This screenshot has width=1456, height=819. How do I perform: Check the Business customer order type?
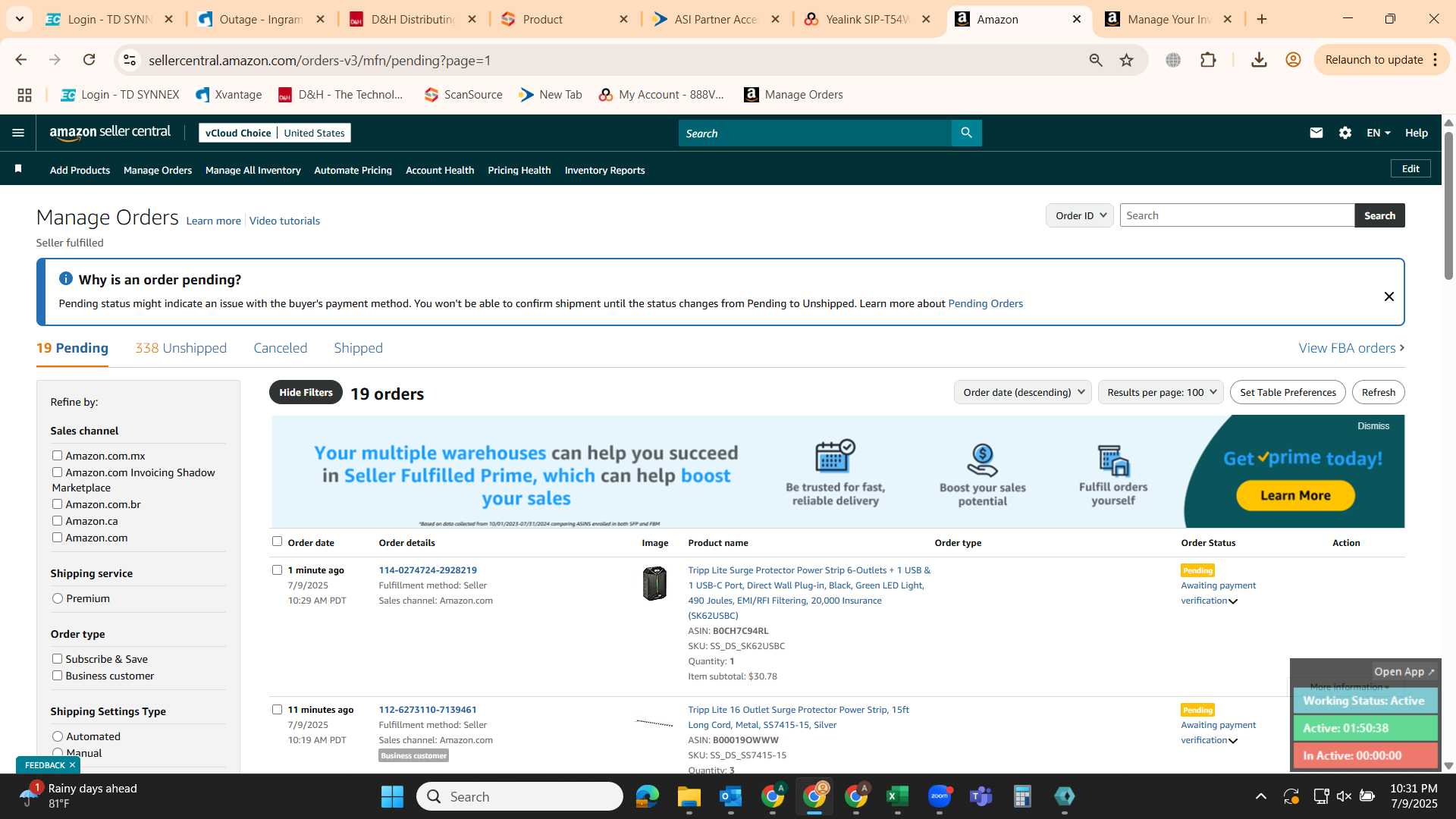point(57,675)
